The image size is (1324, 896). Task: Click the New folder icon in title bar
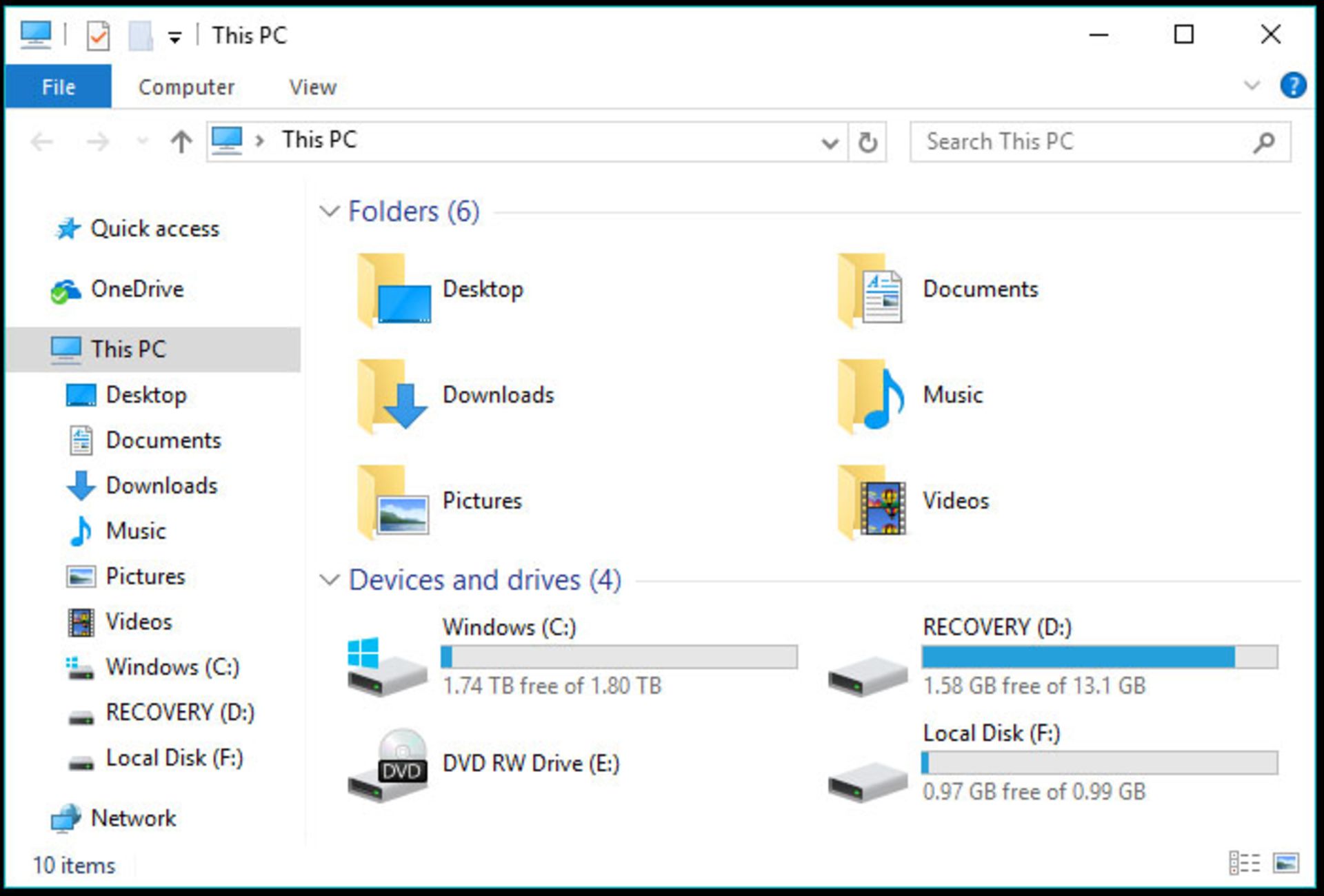(140, 36)
